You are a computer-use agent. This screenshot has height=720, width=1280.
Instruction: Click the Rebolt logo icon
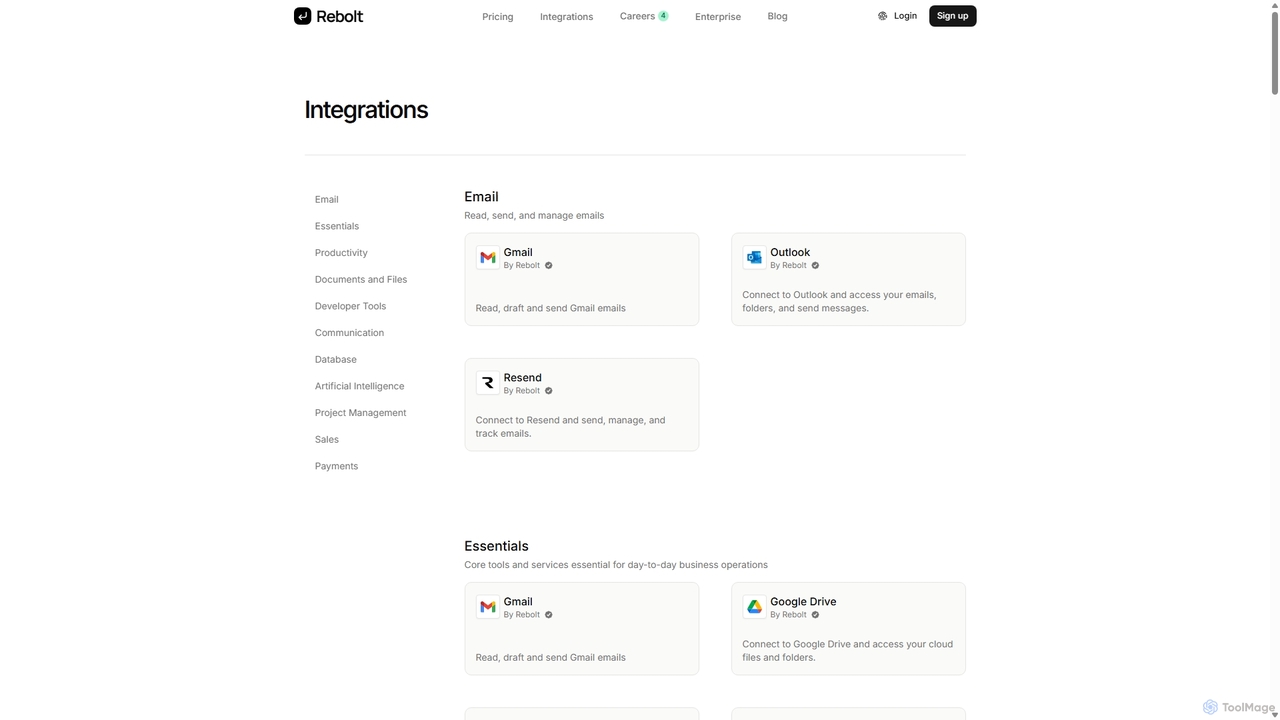tap(302, 16)
